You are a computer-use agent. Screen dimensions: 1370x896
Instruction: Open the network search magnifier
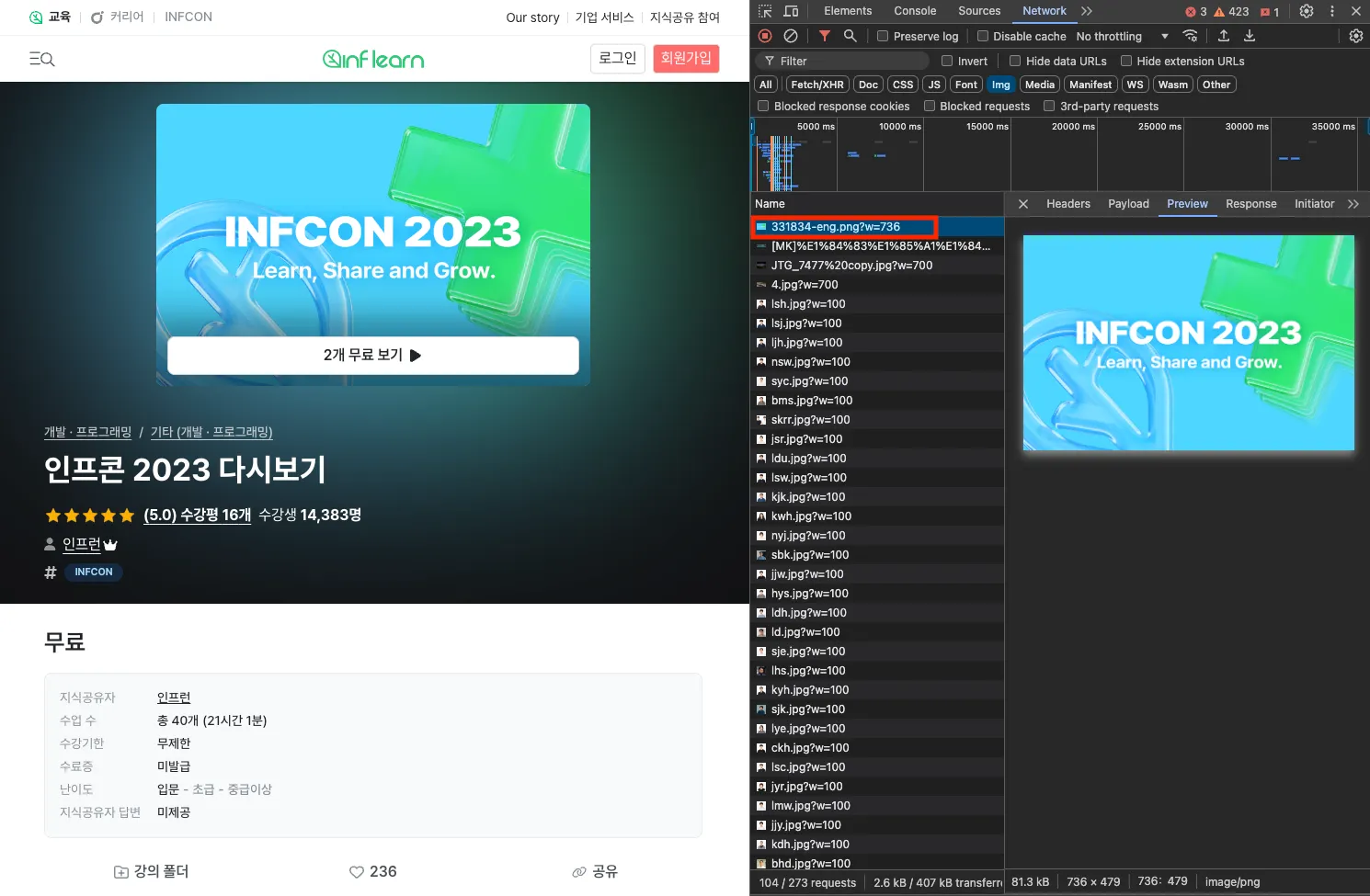(851, 36)
